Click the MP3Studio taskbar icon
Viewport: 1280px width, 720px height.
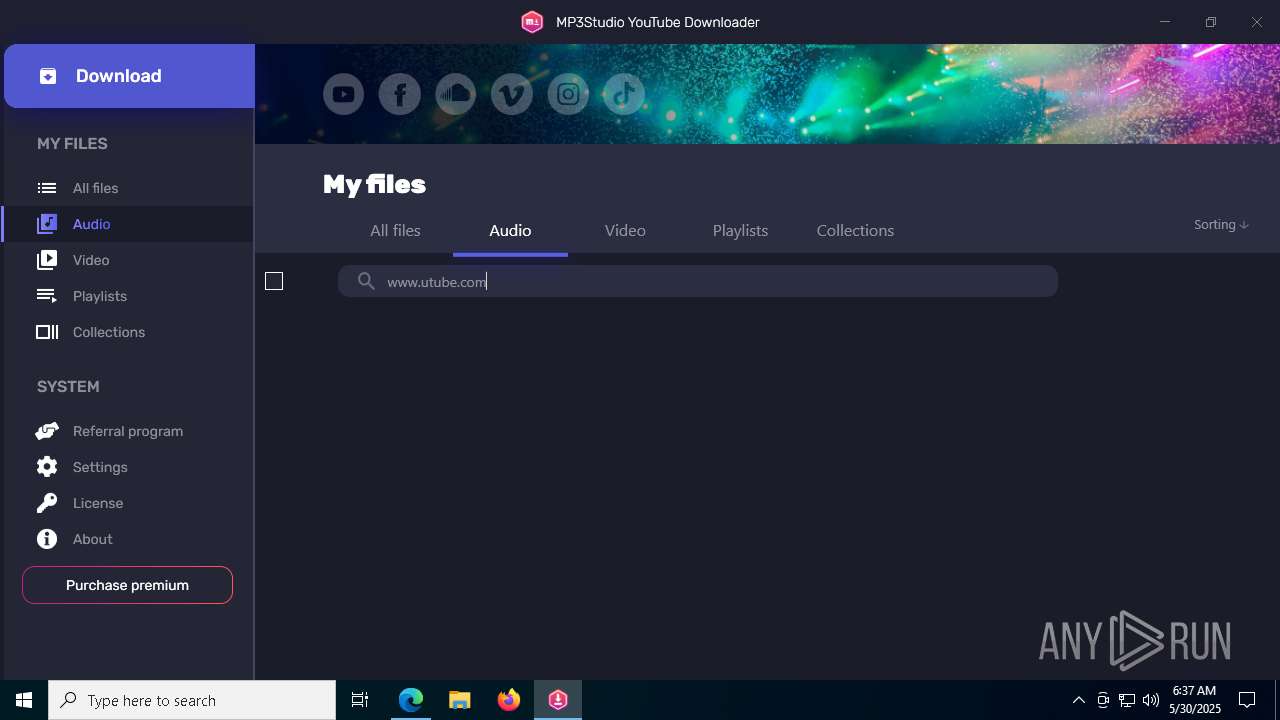click(558, 700)
